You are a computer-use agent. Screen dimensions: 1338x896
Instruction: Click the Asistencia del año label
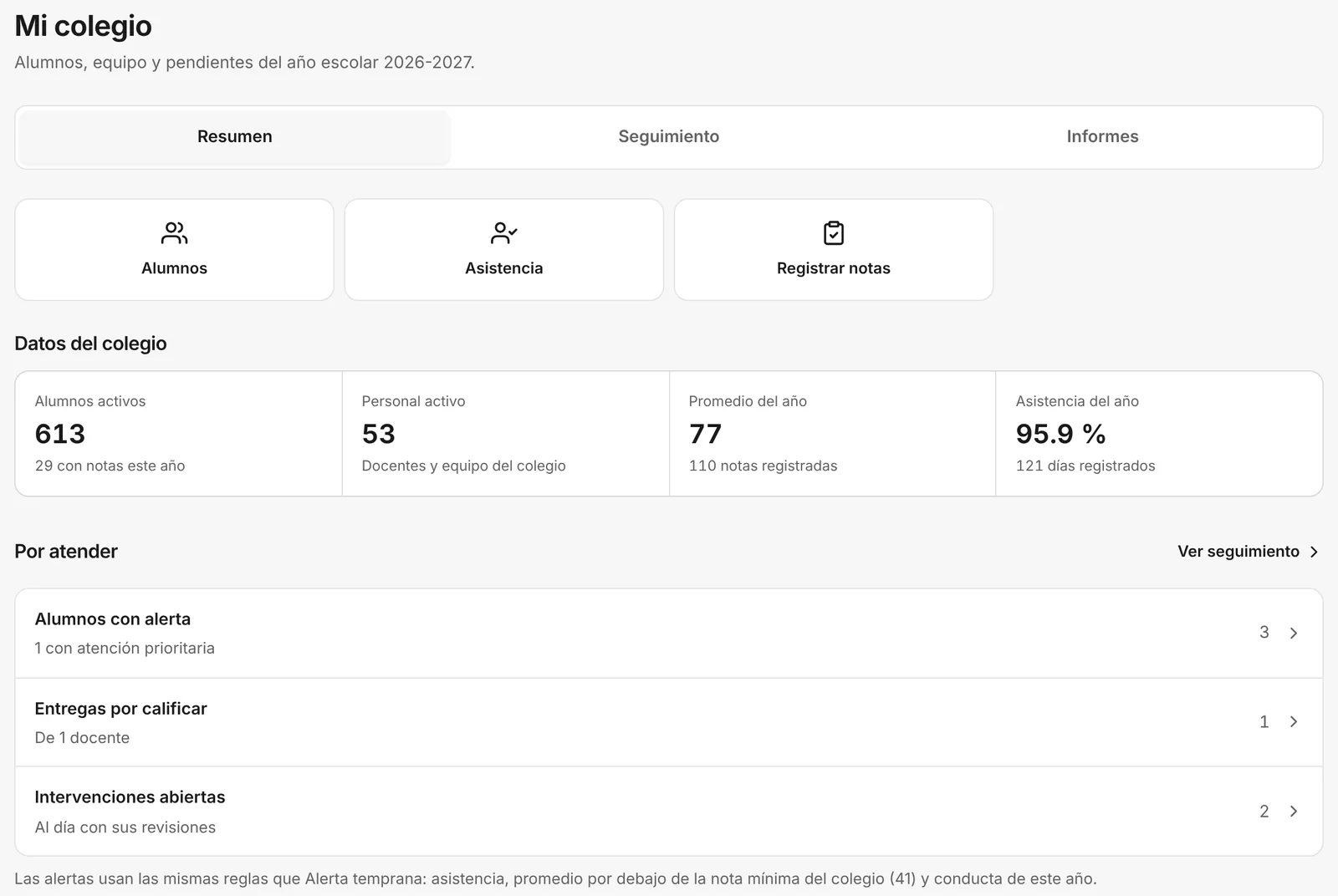tap(1077, 401)
